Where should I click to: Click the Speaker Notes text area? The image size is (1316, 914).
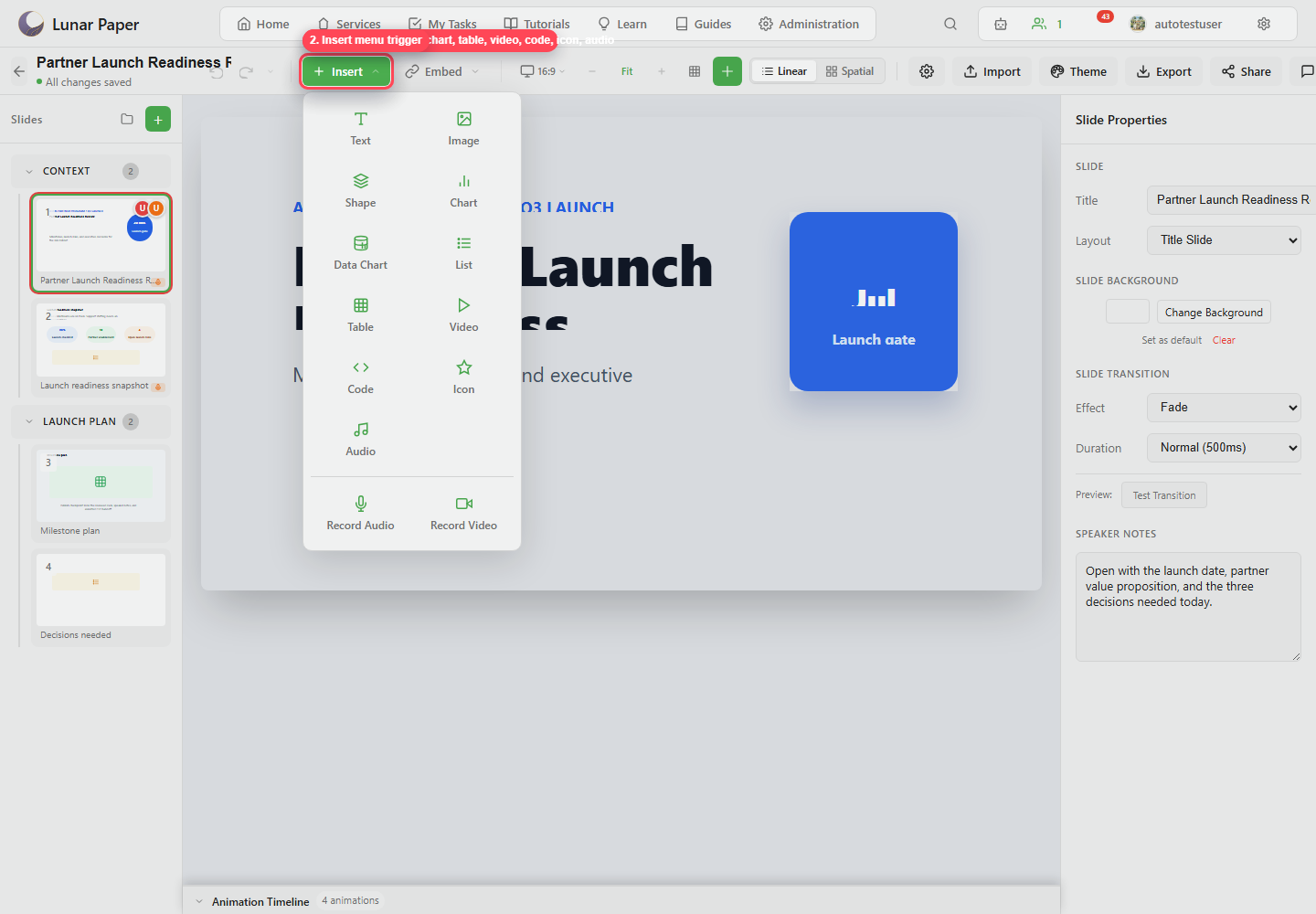[1188, 607]
